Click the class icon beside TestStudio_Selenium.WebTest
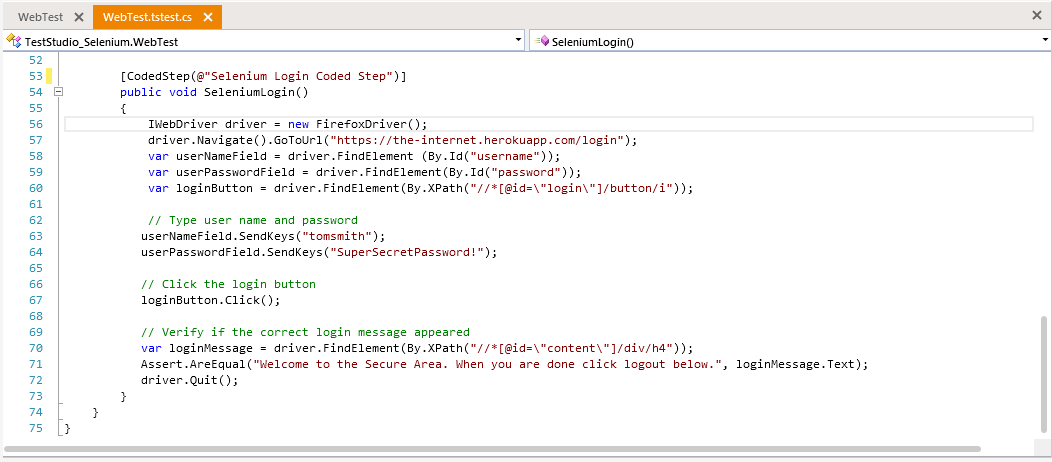This screenshot has height=462, width=1052. [x=13, y=41]
